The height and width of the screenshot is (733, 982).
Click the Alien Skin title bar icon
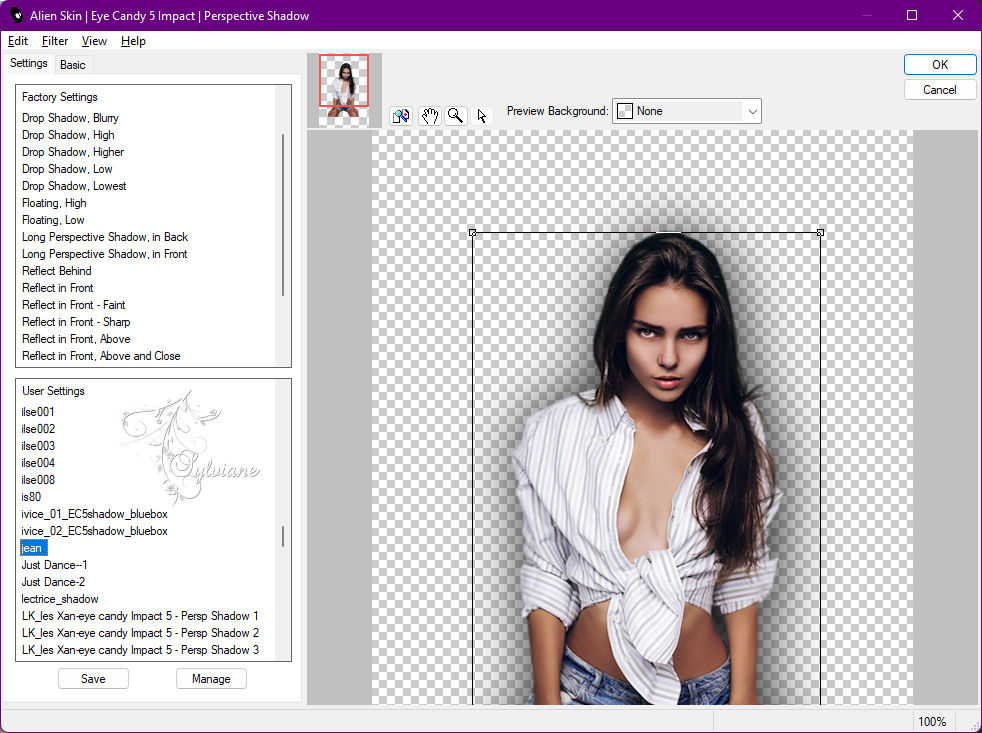(x=16, y=15)
